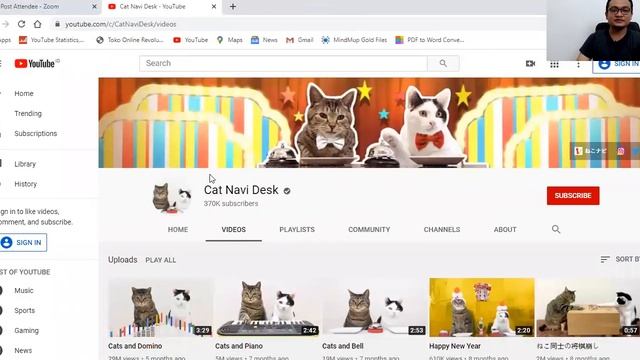Click the SIGN IN button in the top header
This screenshot has height=360, width=640.
616,64
